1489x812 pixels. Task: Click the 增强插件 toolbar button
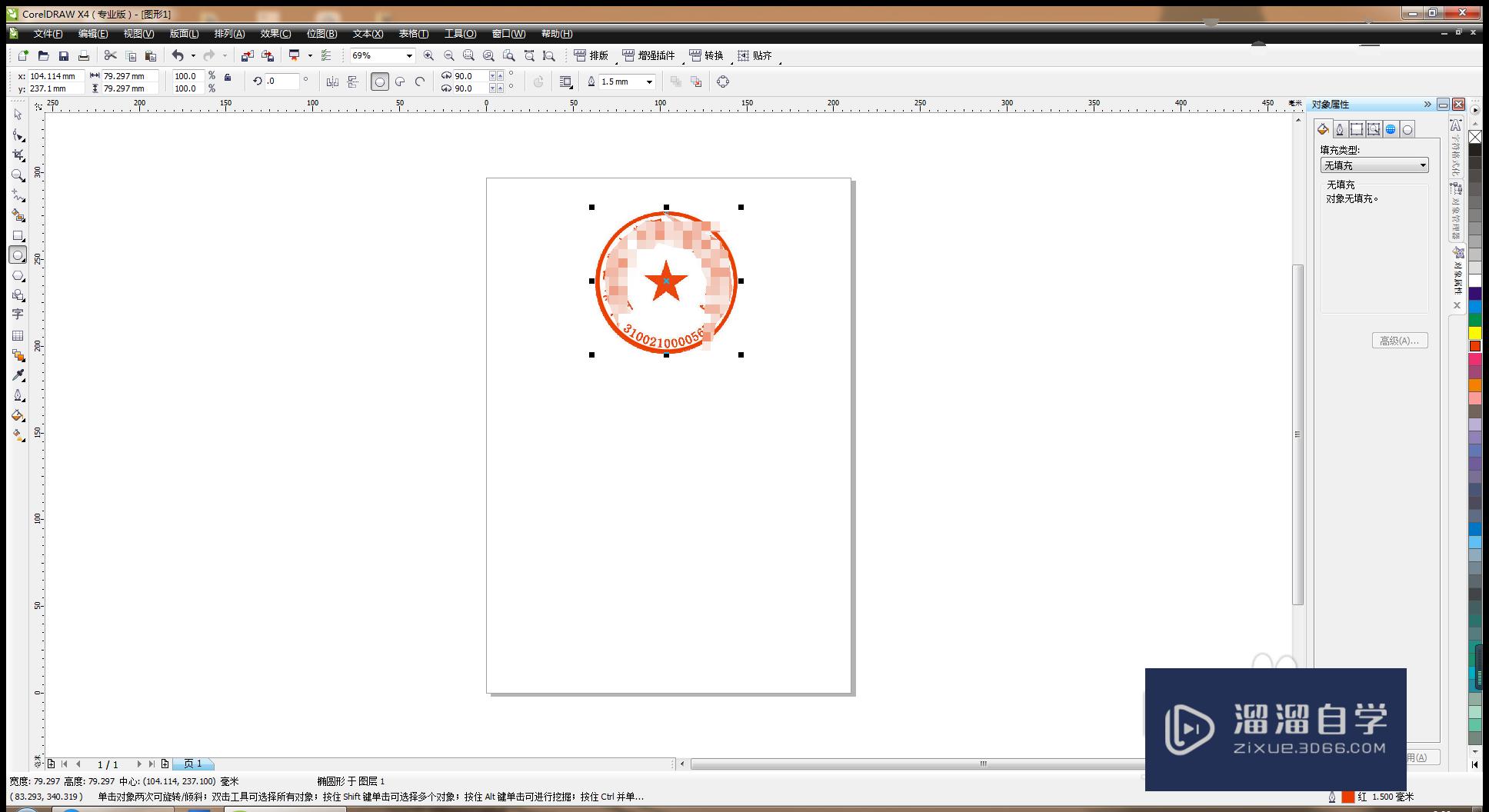tap(648, 55)
